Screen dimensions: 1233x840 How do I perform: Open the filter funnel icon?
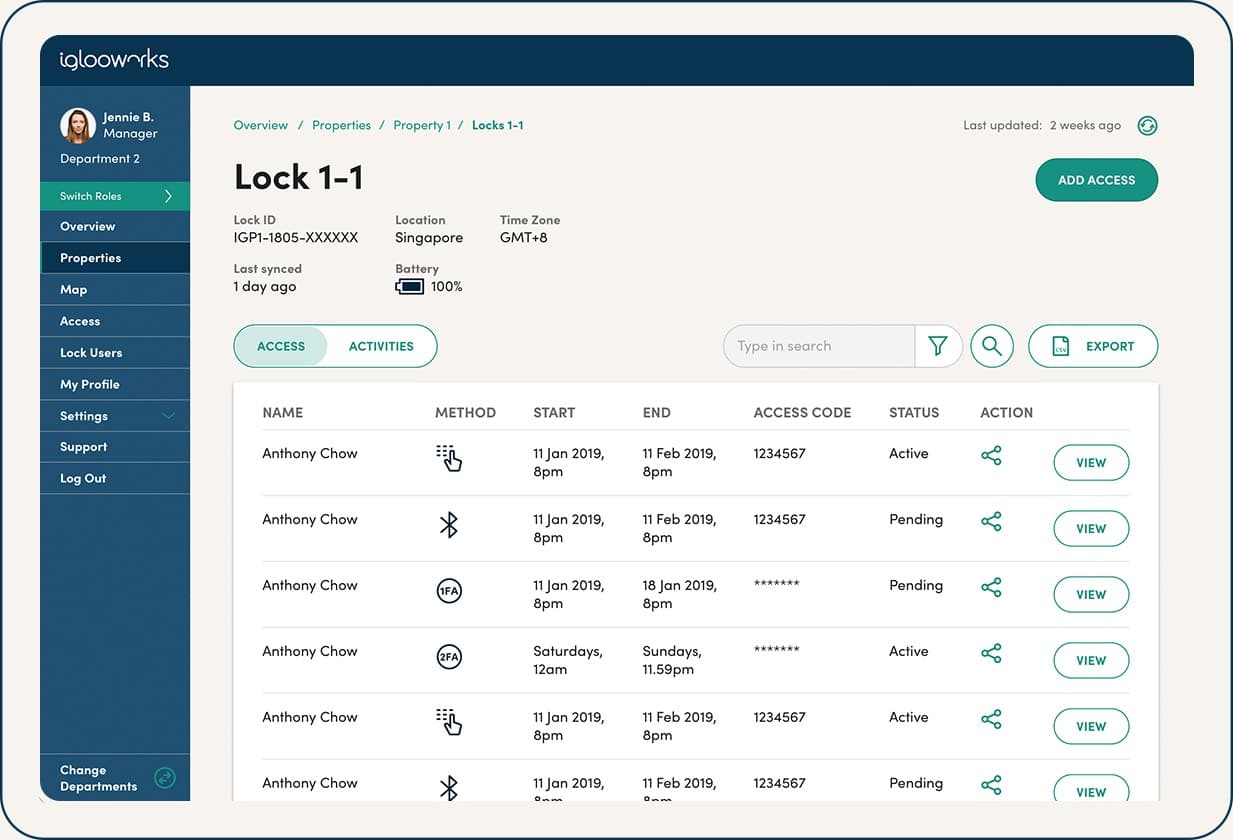coord(938,346)
